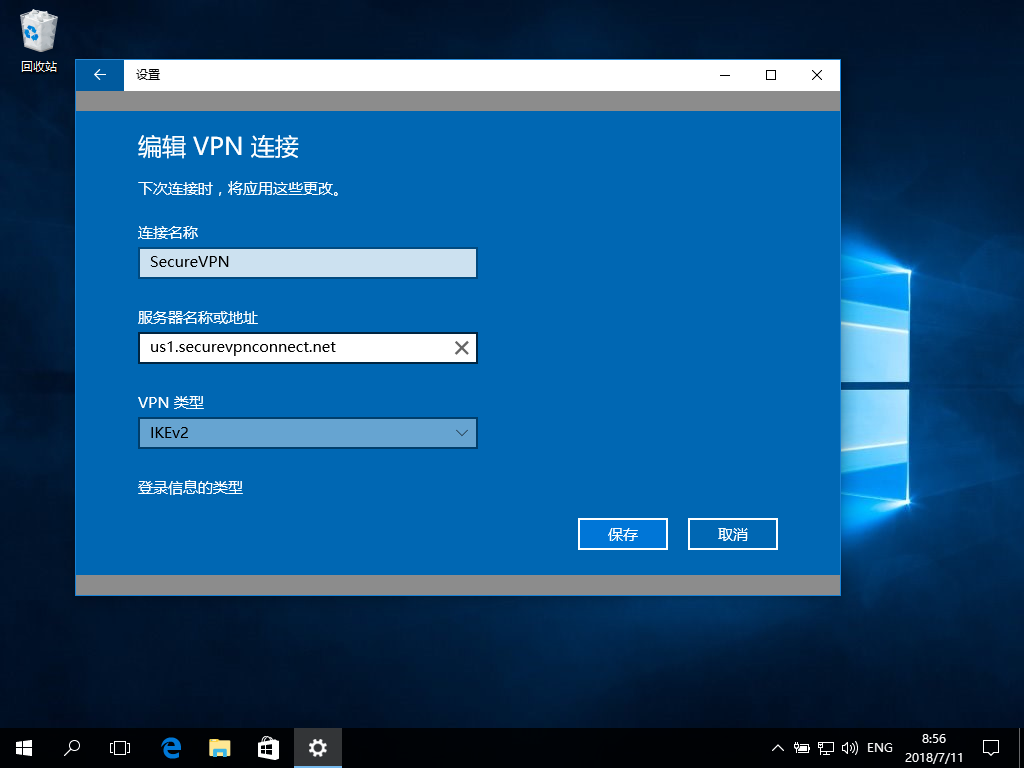Select the Settings gear taskbar icon
Screen dimensions: 1024x768
pyautogui.click(x=317, y=748)
